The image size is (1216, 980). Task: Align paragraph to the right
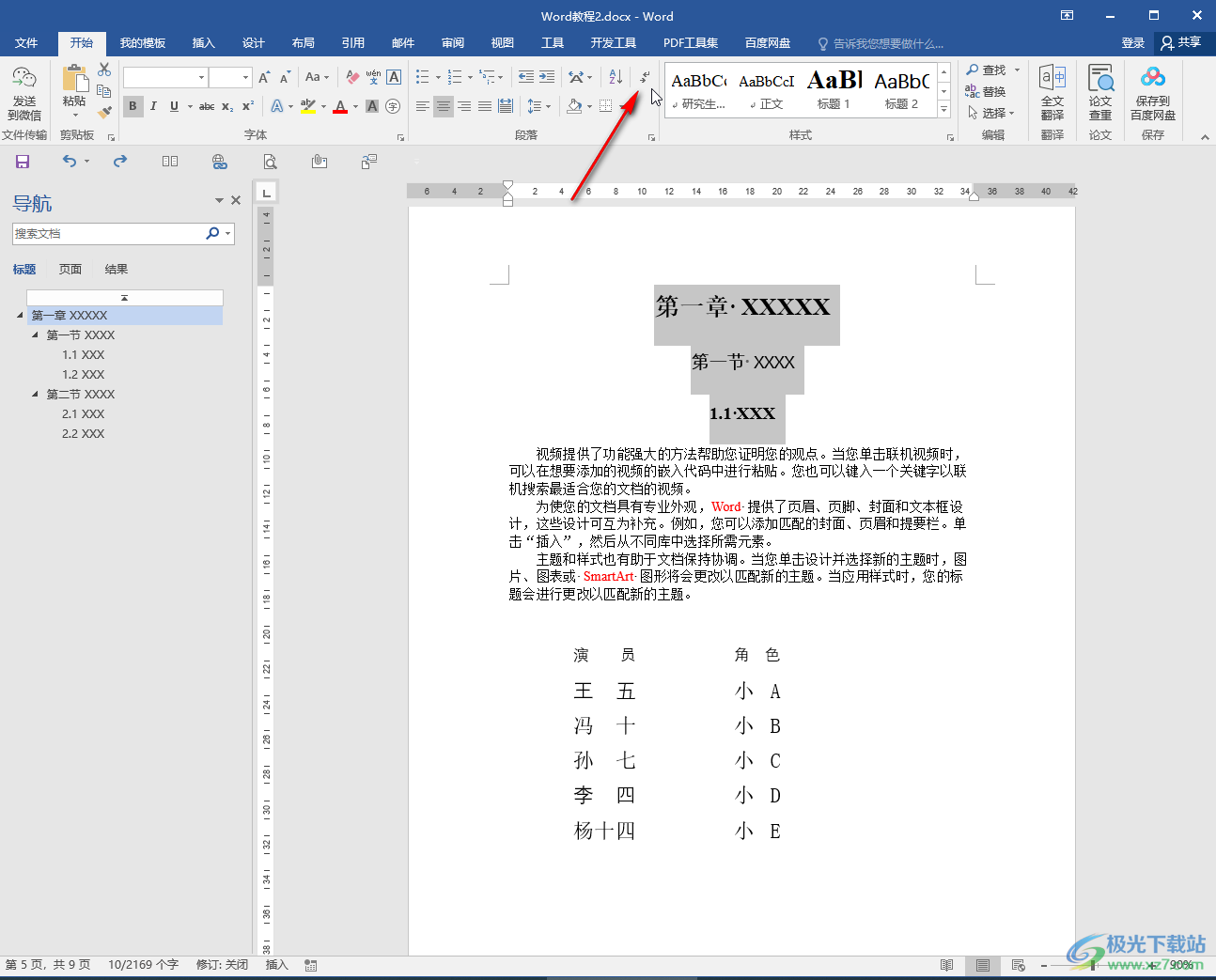tap(464, 106)
